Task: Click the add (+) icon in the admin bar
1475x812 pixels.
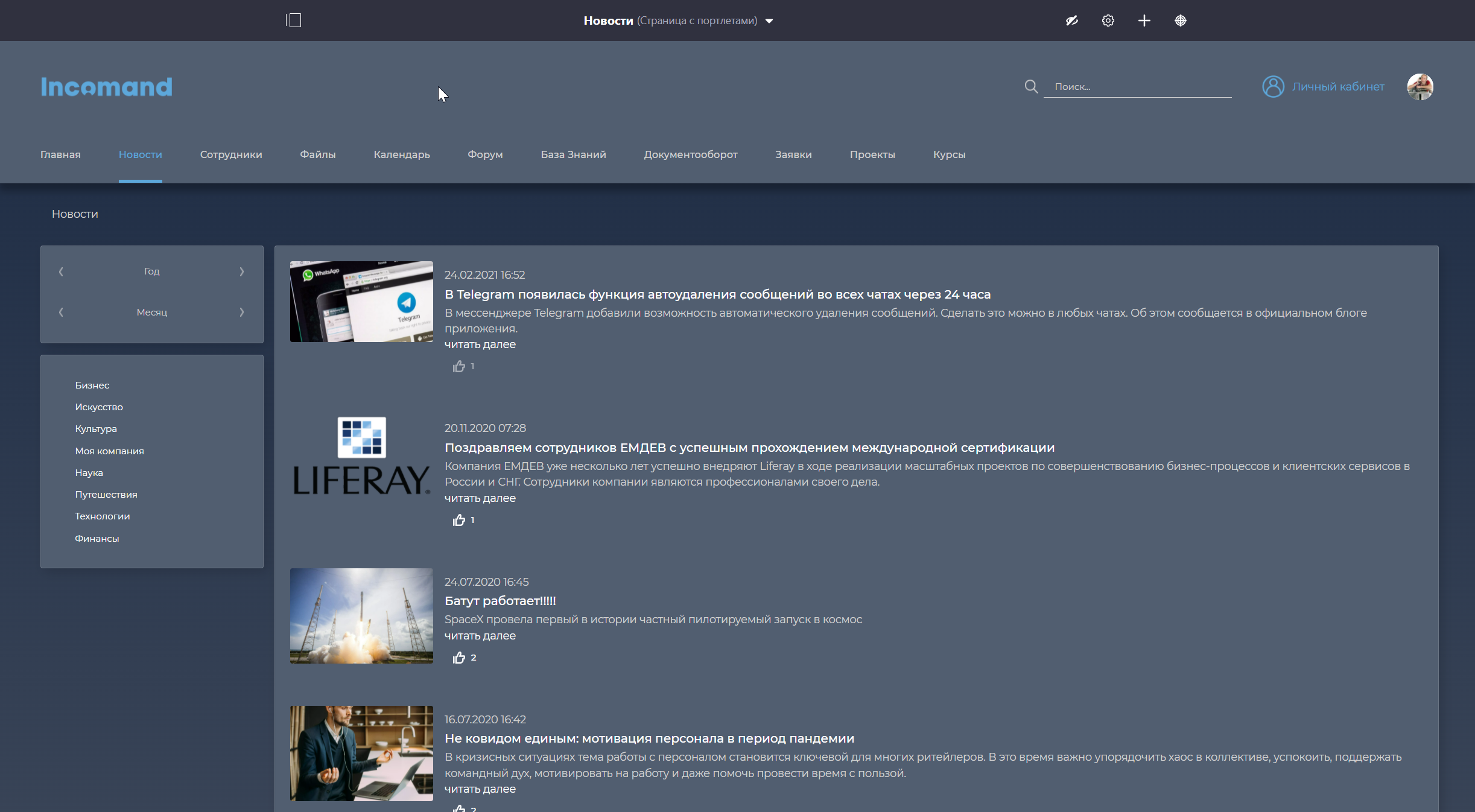Action: click(1144, 20)
